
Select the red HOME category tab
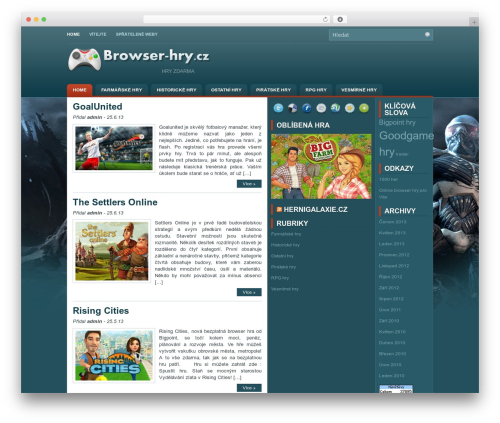coord(80,90)
